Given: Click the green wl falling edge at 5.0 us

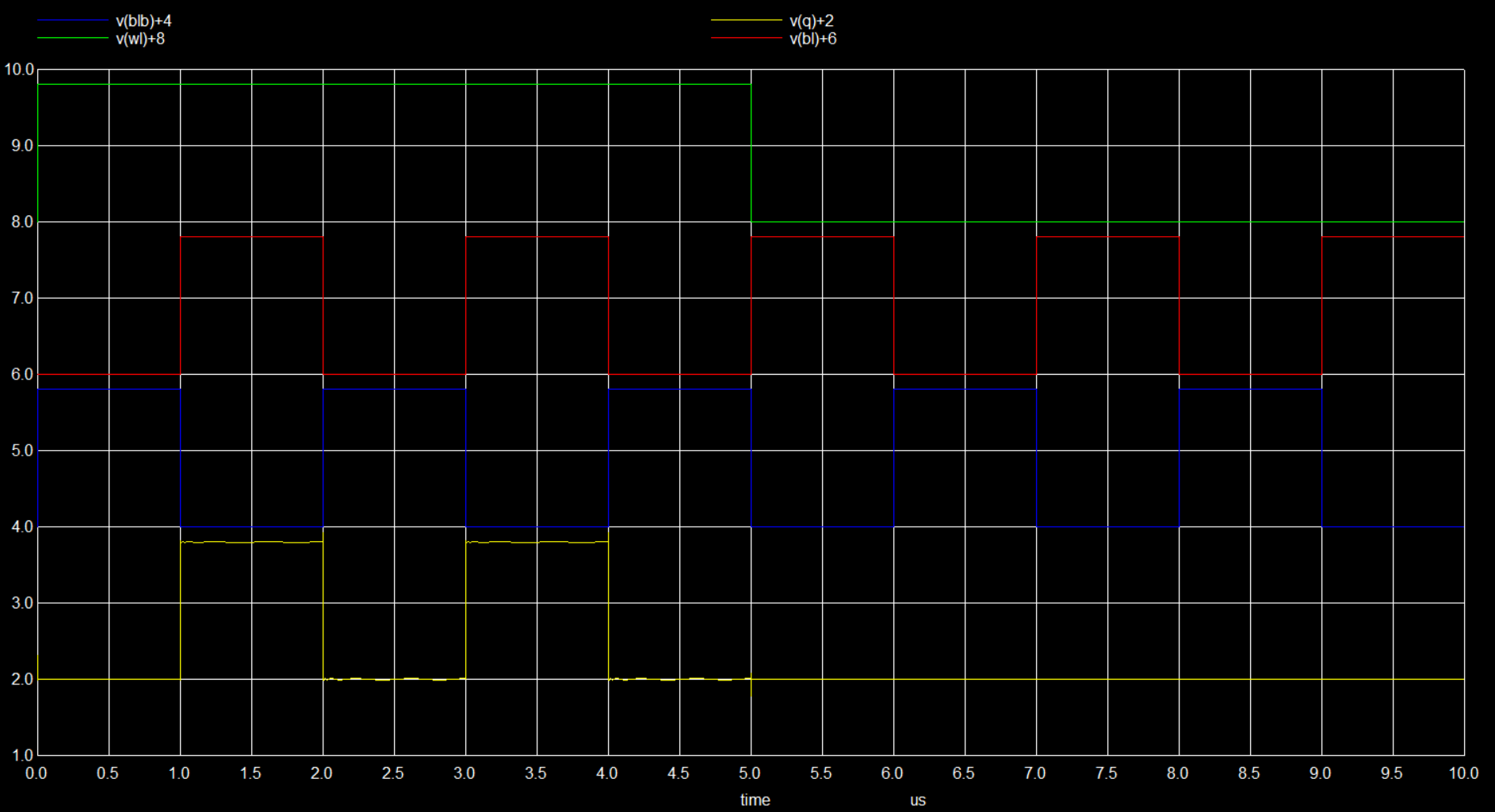Looking at the screenshot, I should (x=751, y=153).
